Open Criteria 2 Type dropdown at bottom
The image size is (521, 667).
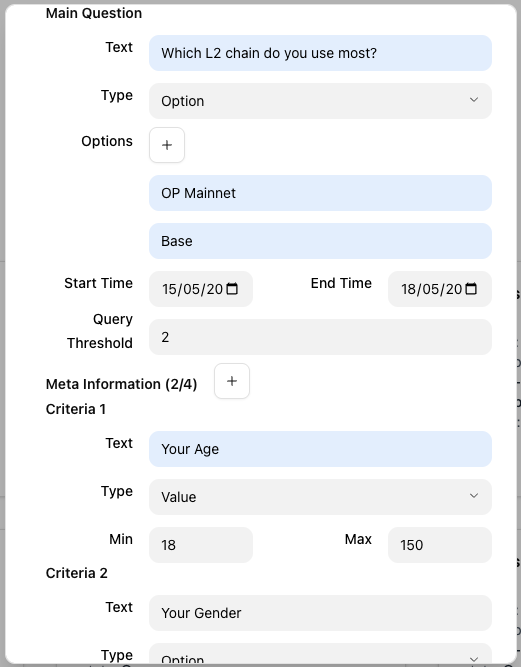click(x=320, y=654)
